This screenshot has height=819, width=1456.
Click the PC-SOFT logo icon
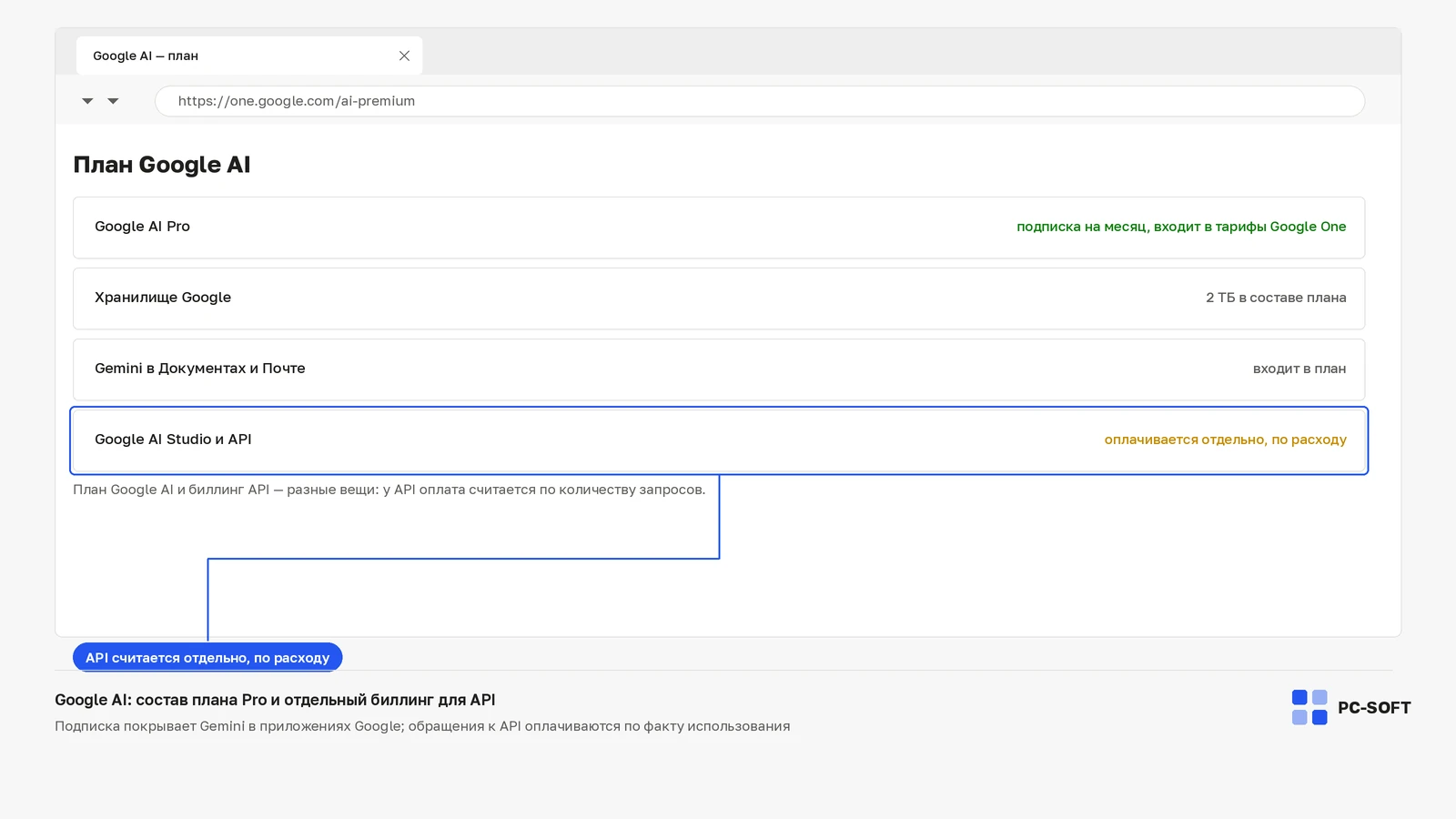(x=1309, y=707)
